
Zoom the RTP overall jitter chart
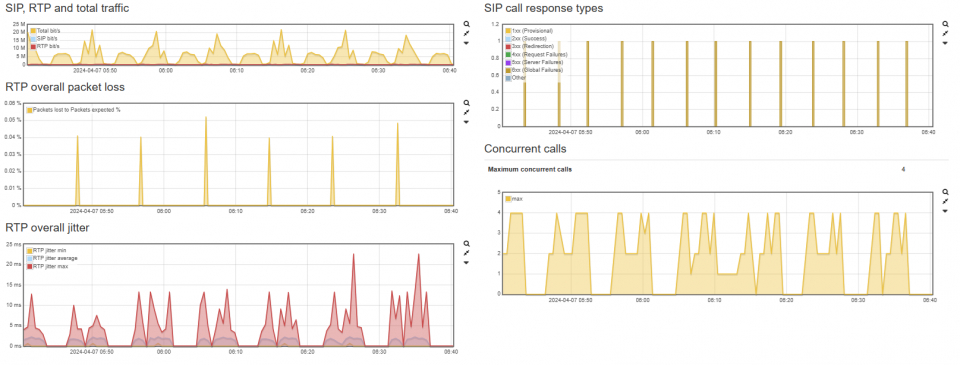tap(466, 244)
